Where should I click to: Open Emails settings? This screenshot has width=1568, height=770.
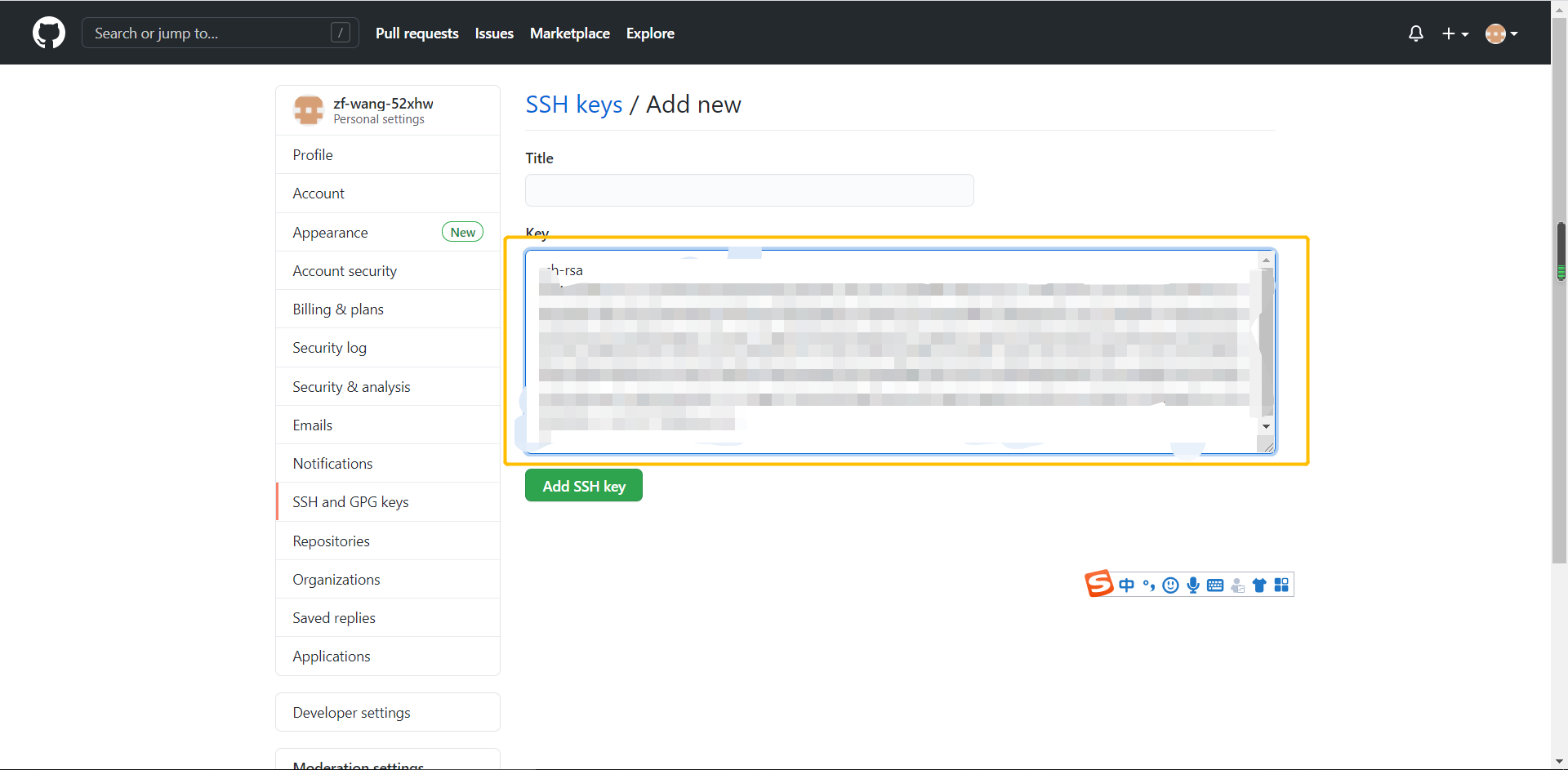click(388, 425)
